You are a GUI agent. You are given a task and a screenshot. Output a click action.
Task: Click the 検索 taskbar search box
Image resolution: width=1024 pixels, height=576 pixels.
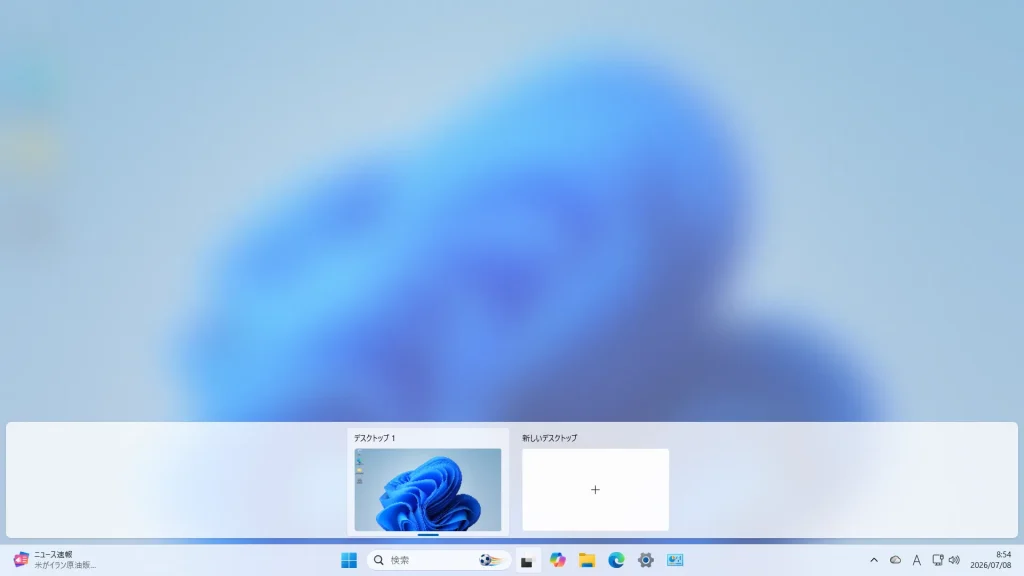[438, 560]
